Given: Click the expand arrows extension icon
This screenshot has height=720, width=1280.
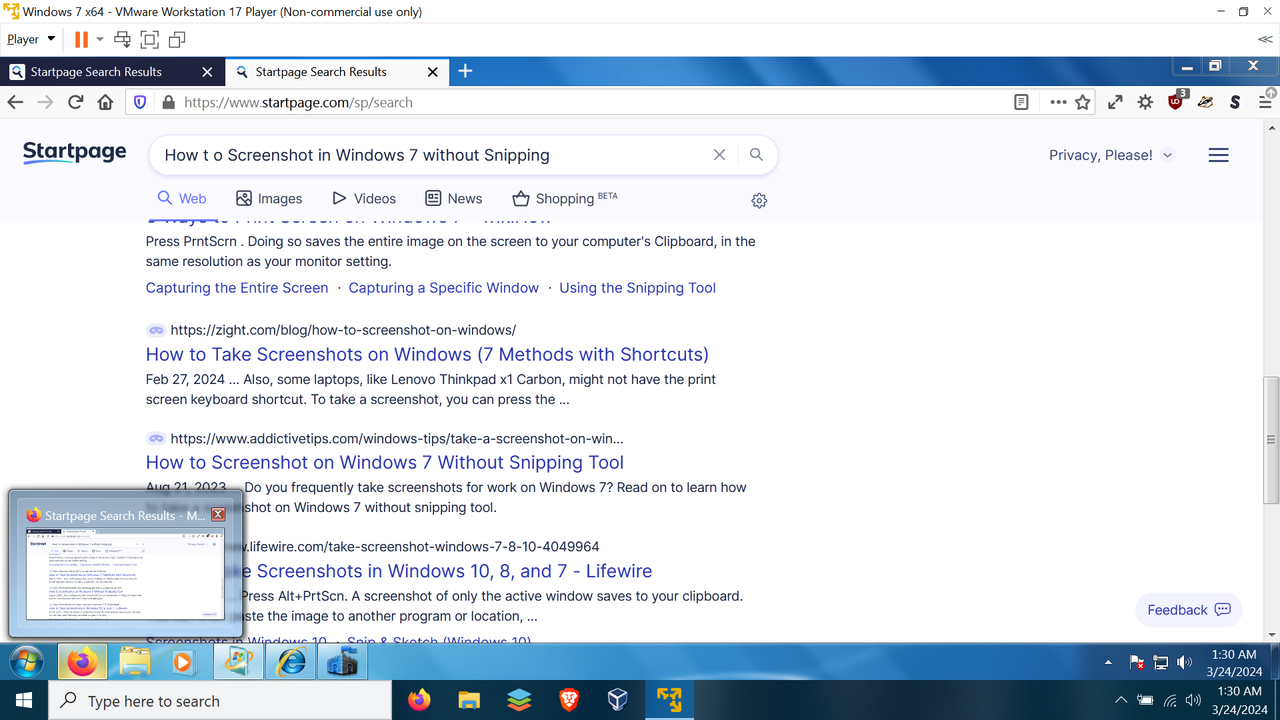Looking at the screenshot, I should pos(1115,102).
